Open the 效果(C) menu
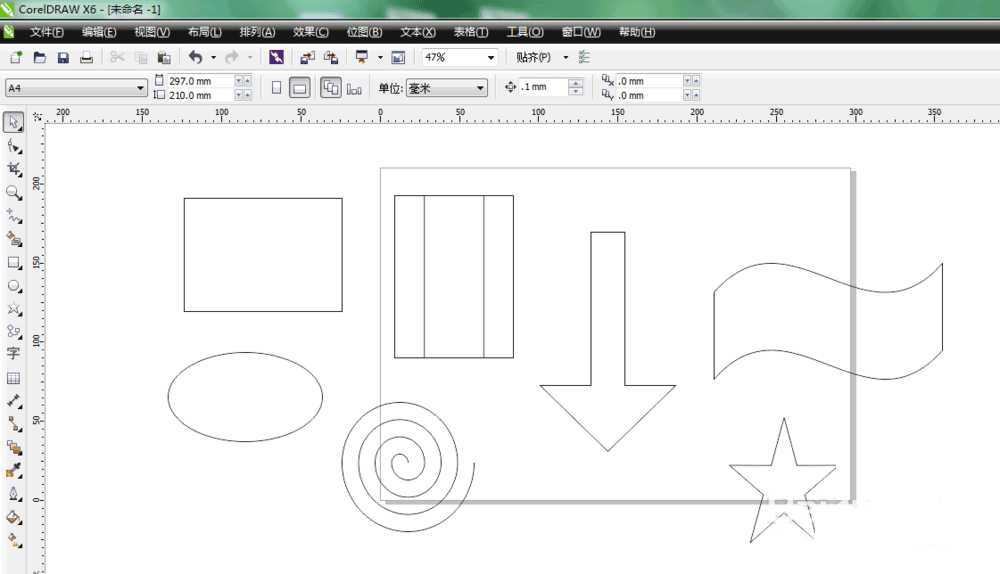The height and width of the screenshot is (574, 1000). (310, 32)
